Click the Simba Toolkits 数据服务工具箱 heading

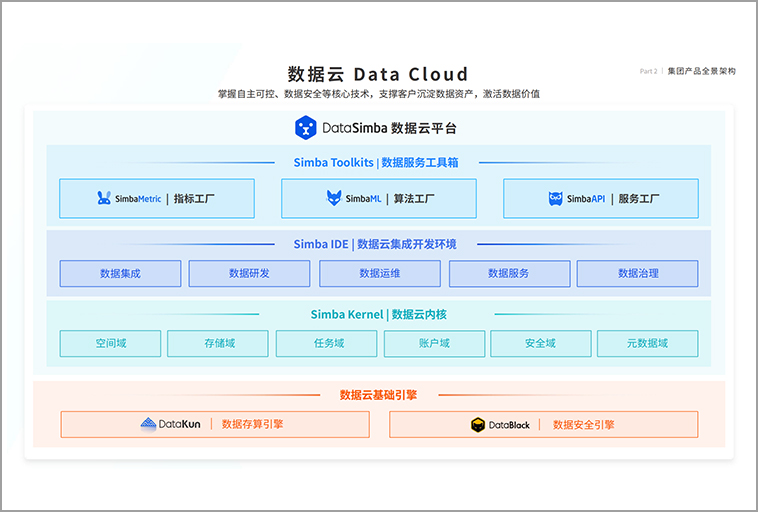coord(376,162)
